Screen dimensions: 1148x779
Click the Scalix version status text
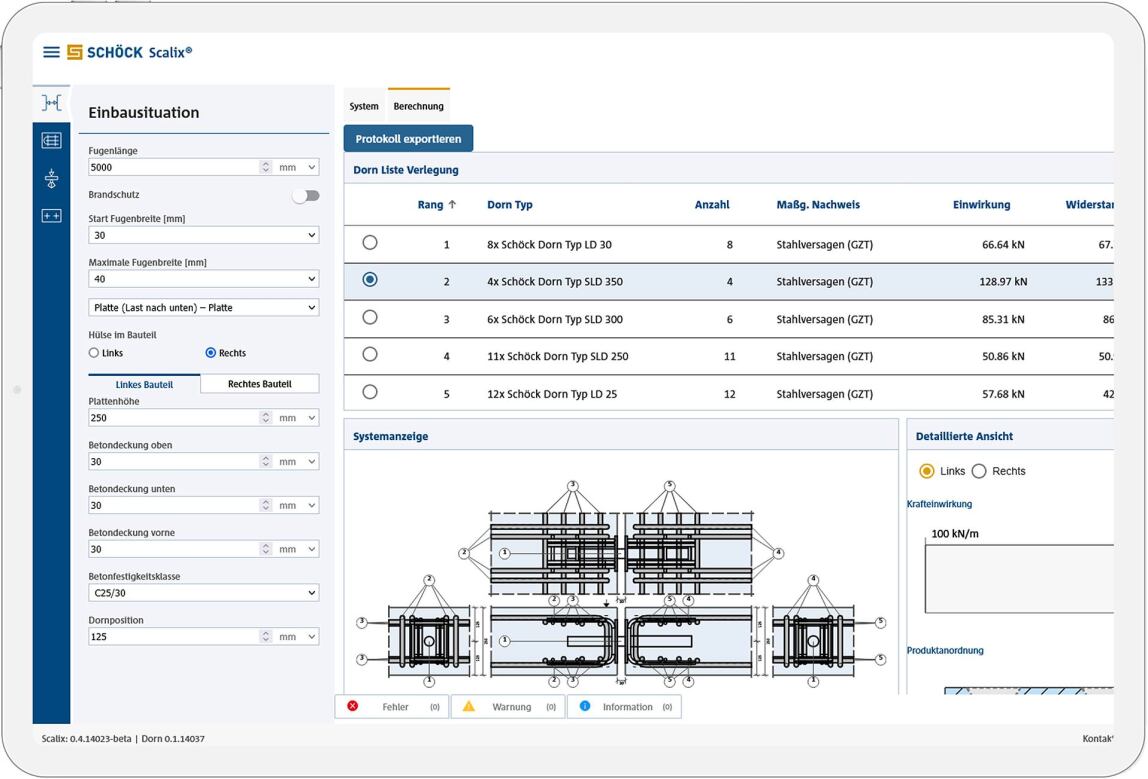click(123, 738)
